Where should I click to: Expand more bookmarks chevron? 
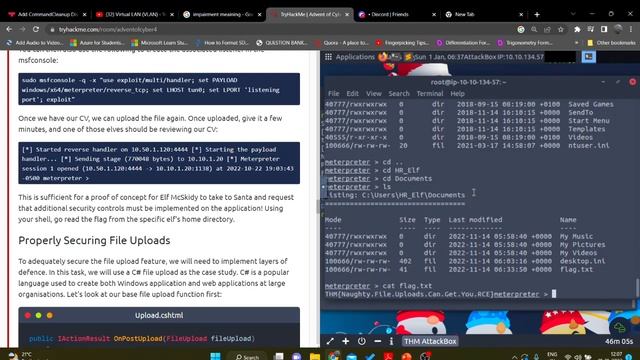pyautogui.click(x=576, y=42)
